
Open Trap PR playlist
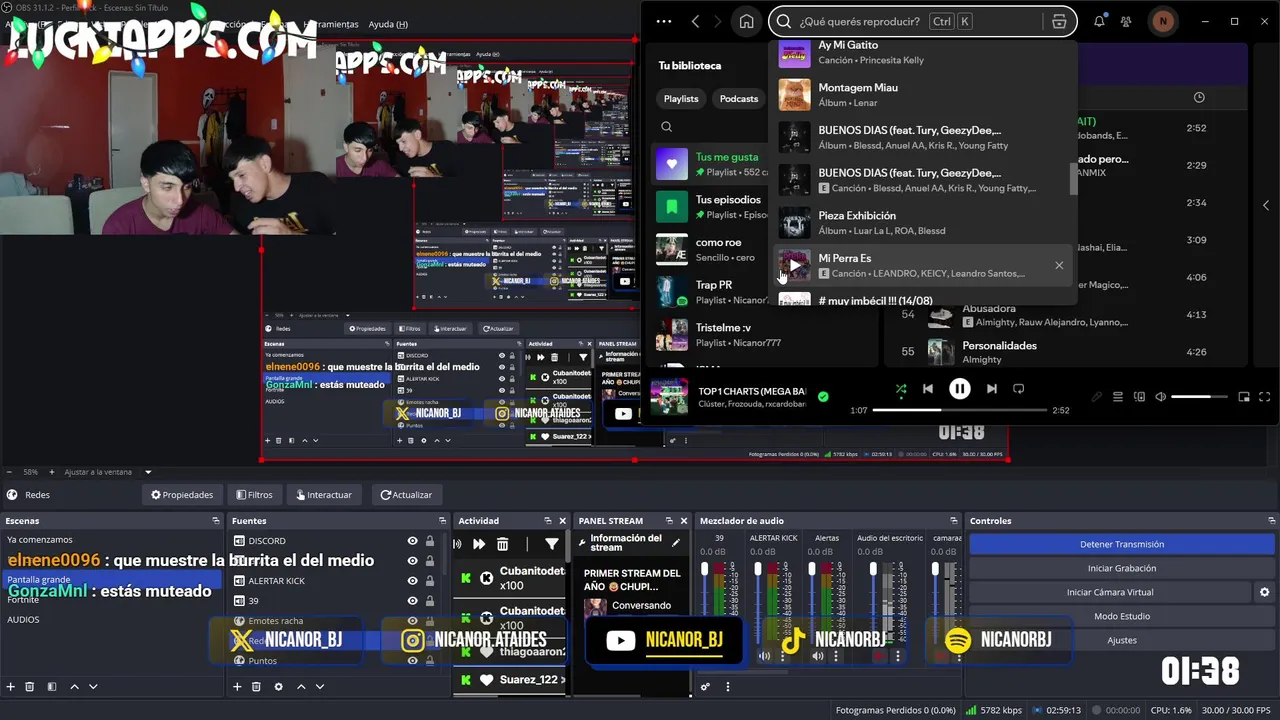click(x=710, y=292)
